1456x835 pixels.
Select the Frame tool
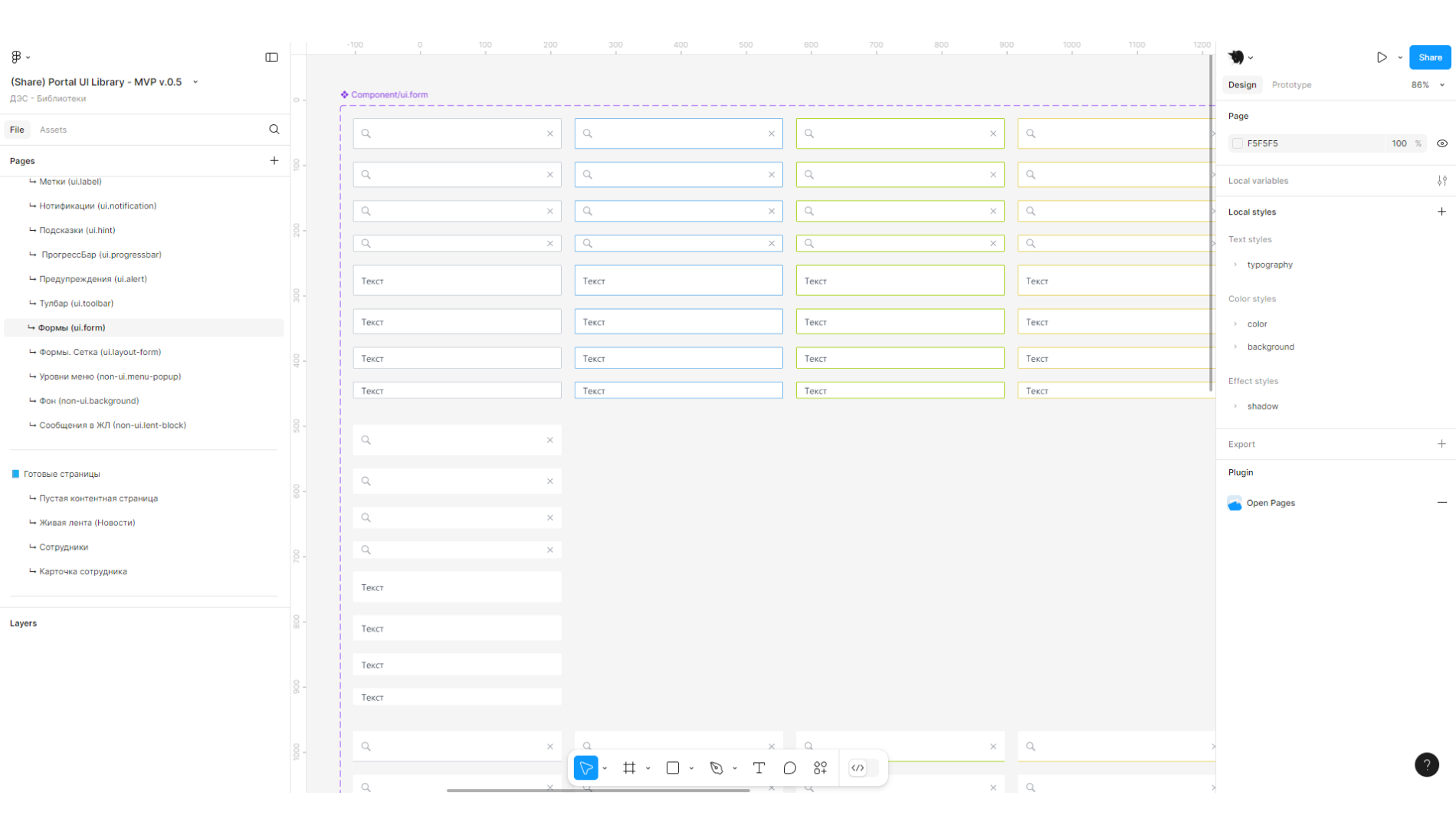pyautogui.click(x=629, y=768)
